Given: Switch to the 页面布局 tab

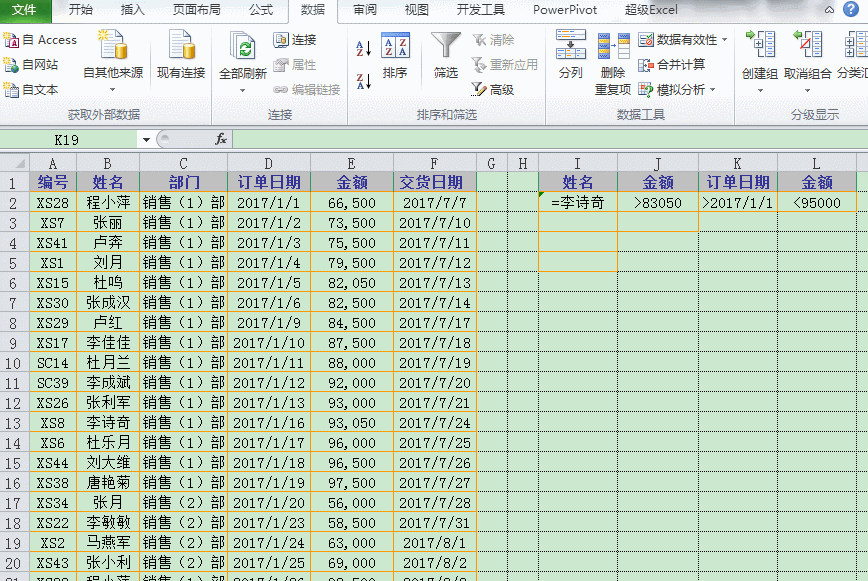Looking at the screenshot, I should click(197, 10).
